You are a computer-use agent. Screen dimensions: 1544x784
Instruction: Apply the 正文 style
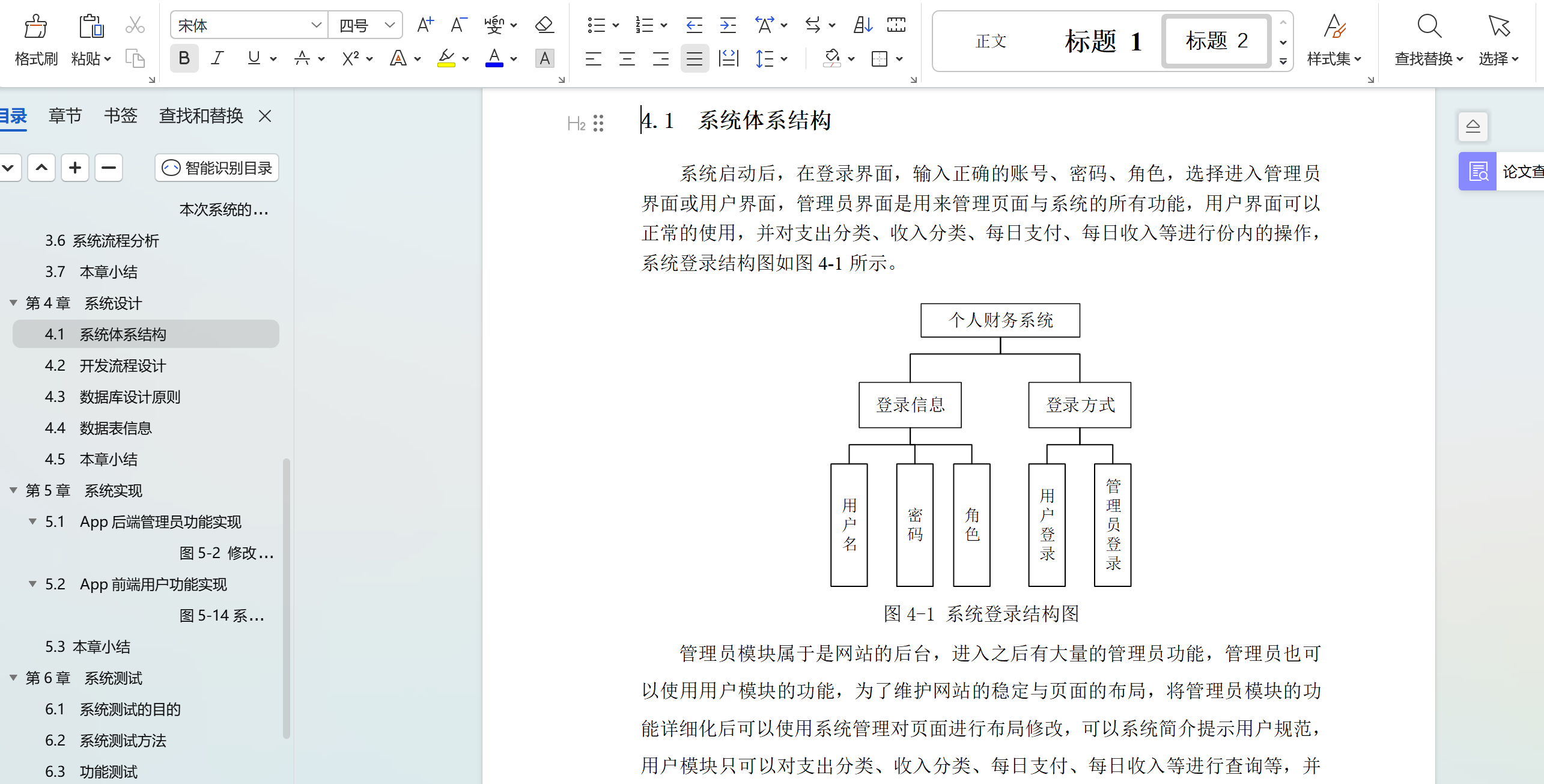[991, 41]
